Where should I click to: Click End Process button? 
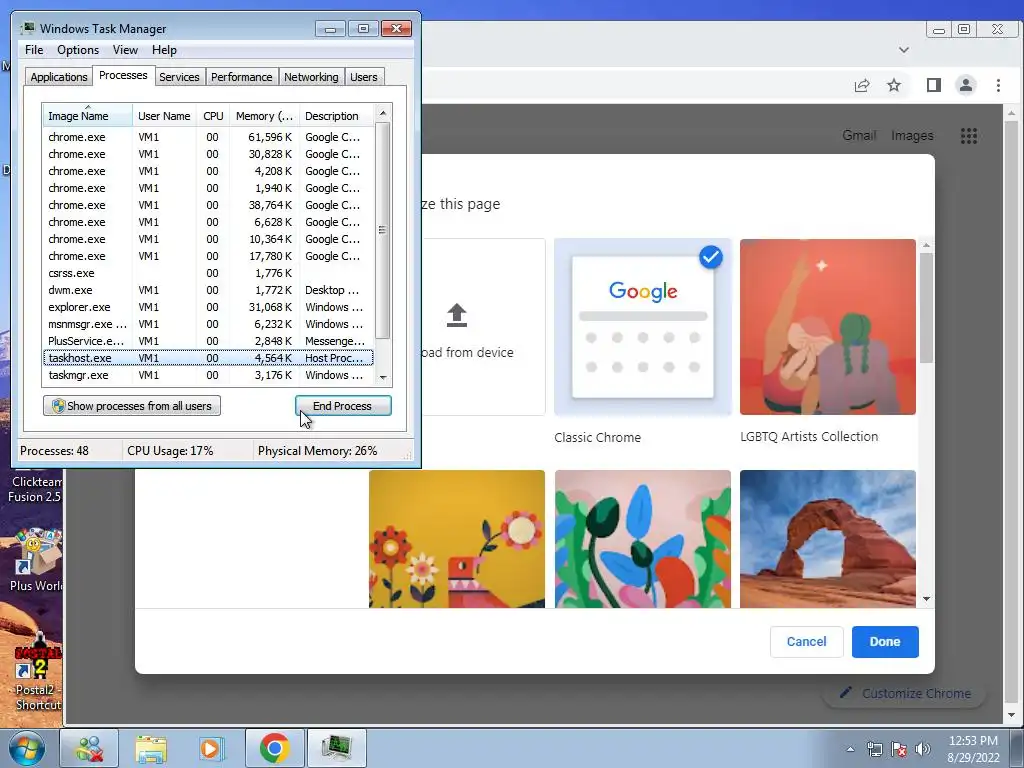tap(343, 406)
